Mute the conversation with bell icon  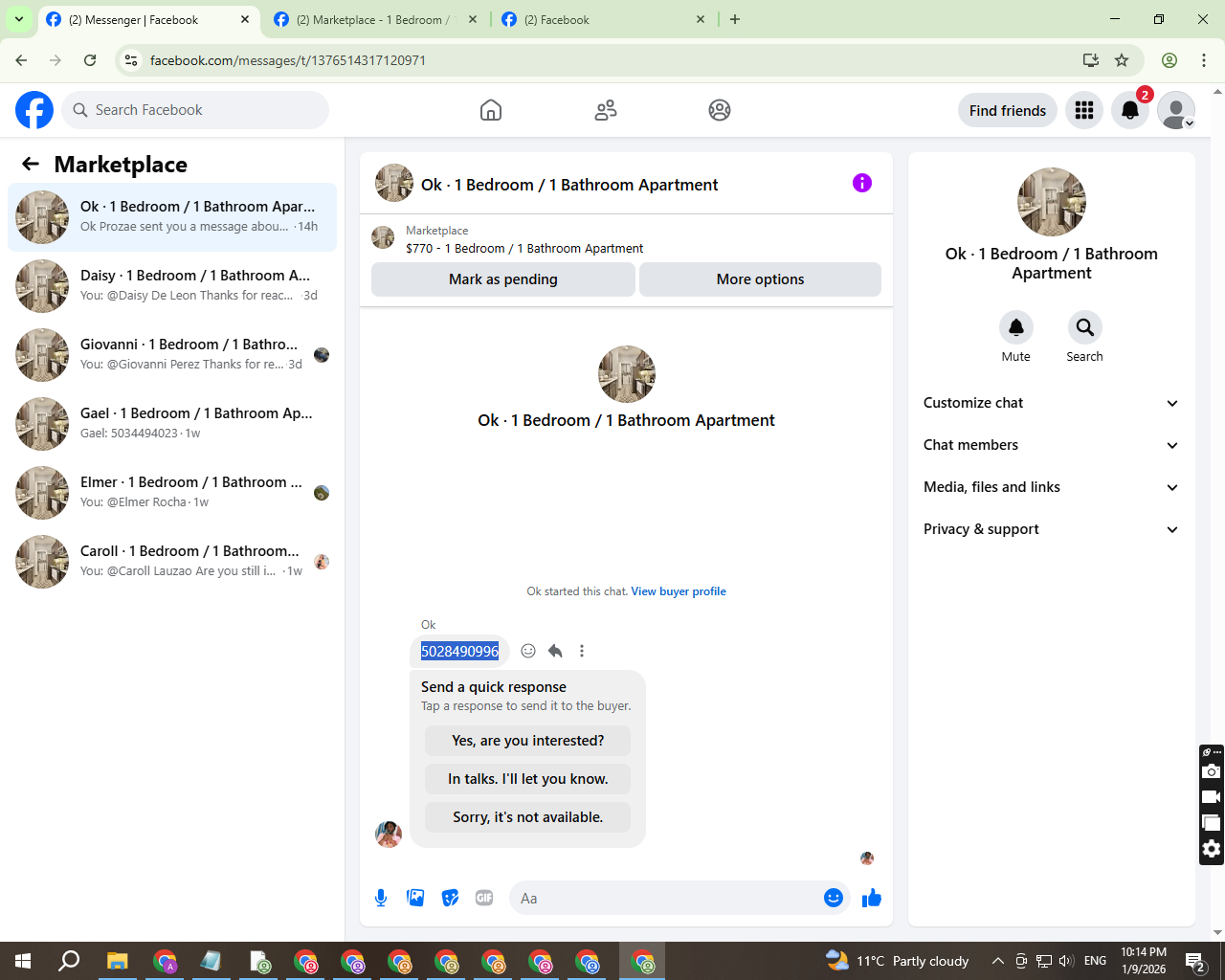(x=1016, y=327)
